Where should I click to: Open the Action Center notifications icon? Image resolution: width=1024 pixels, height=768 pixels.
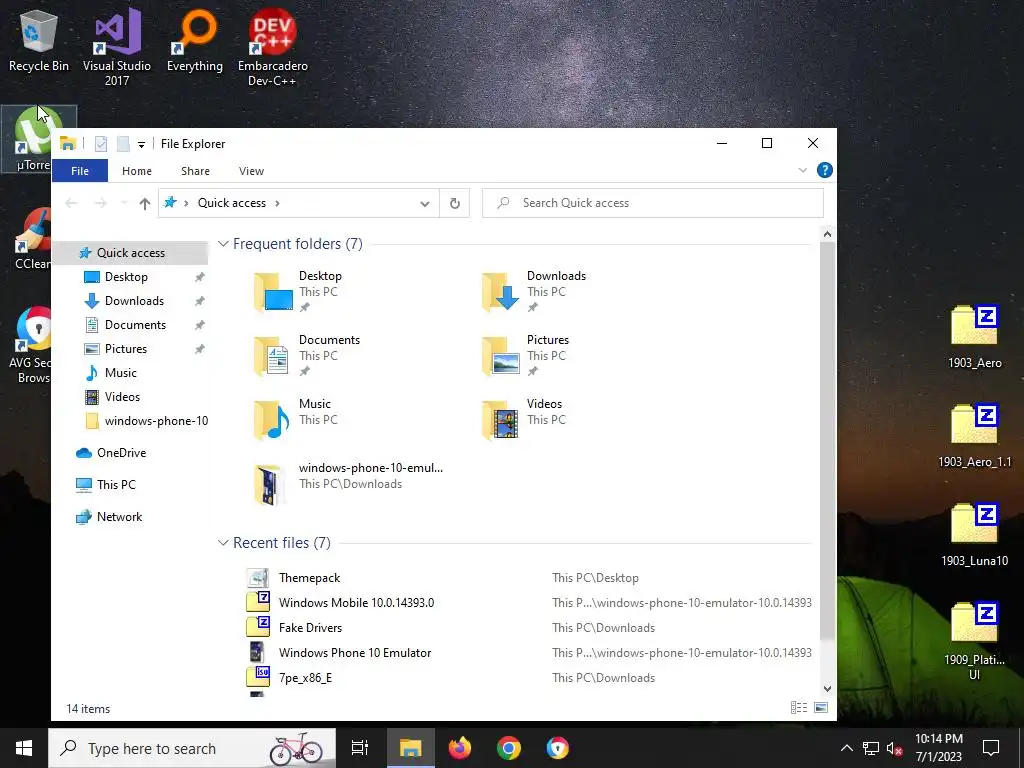tap(991, 748)
